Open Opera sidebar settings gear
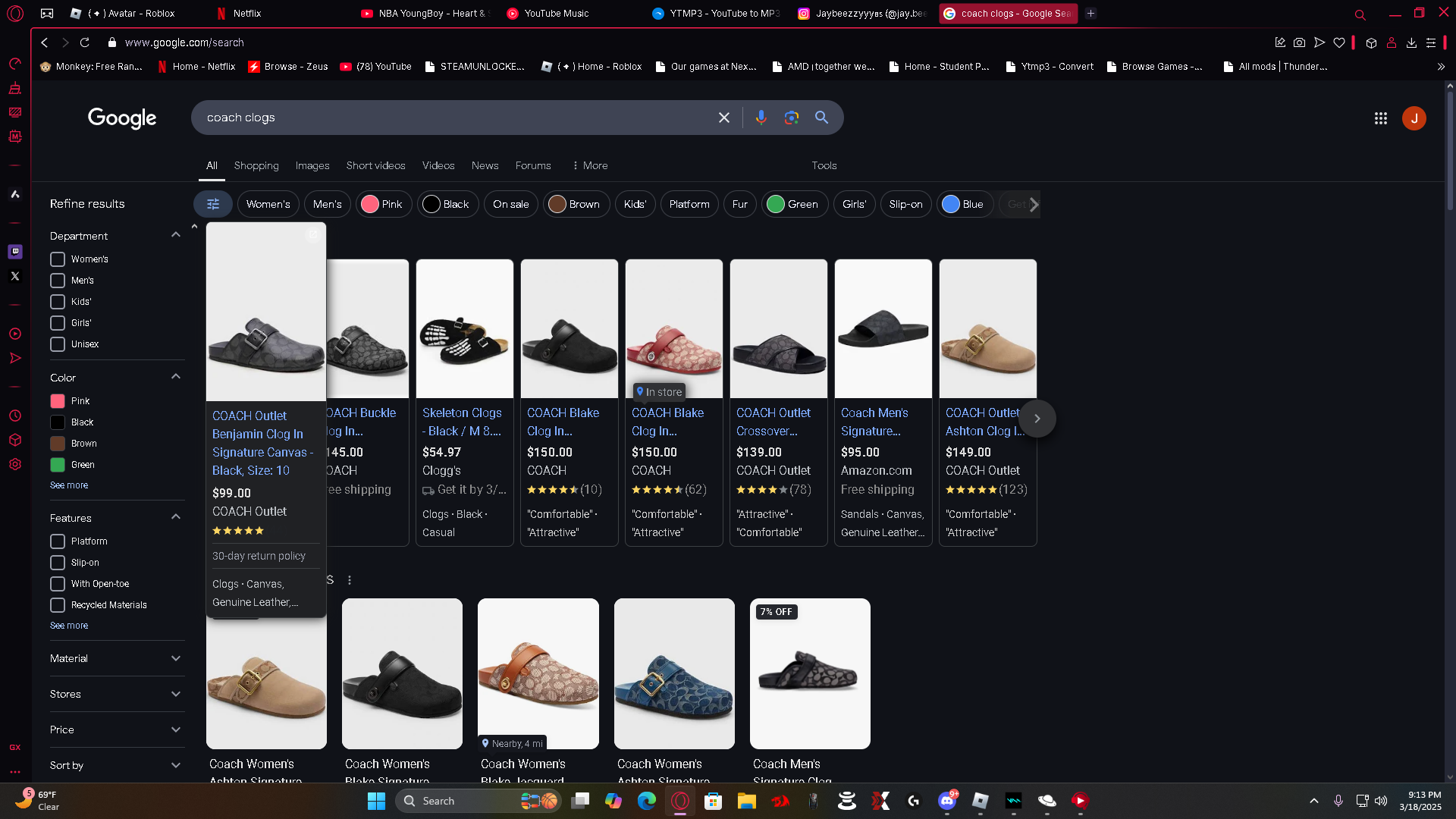Image resolution: width=1456 pixels, height=819 pixels. coord(15,464)
